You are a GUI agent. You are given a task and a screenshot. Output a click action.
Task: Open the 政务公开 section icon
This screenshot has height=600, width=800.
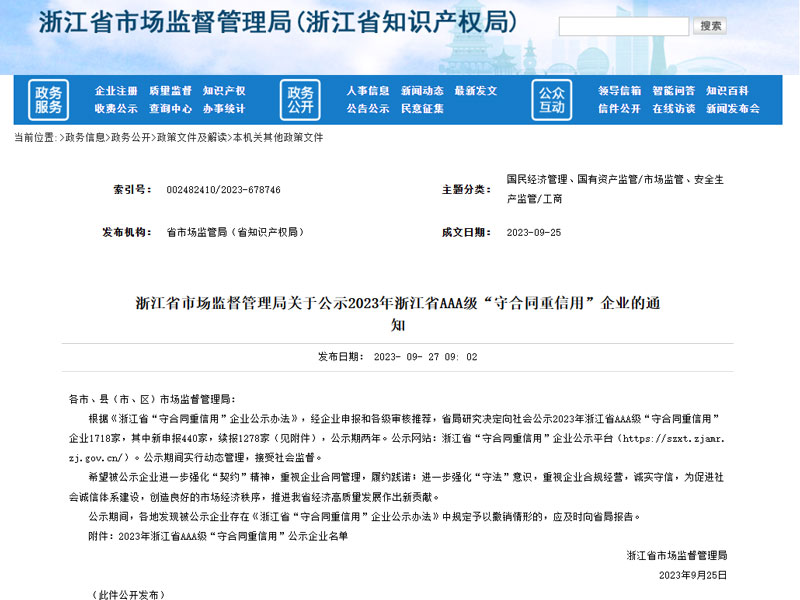tap(301, 100)
